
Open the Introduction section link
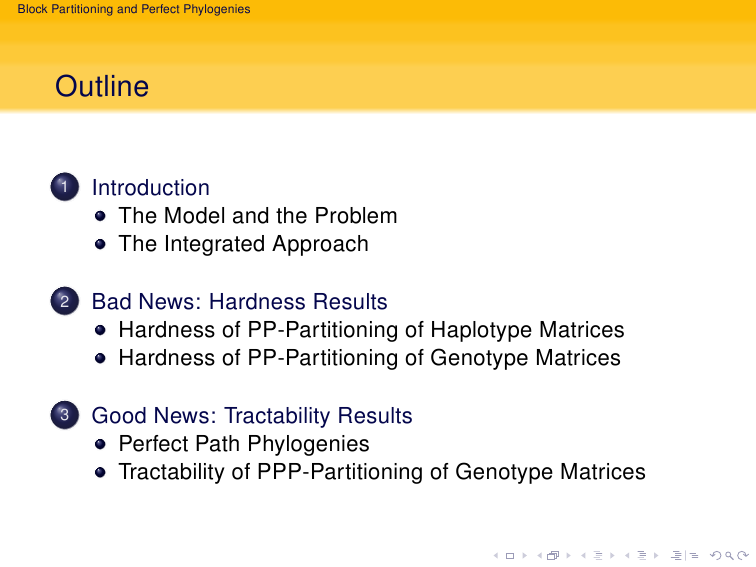click(150, 188)
